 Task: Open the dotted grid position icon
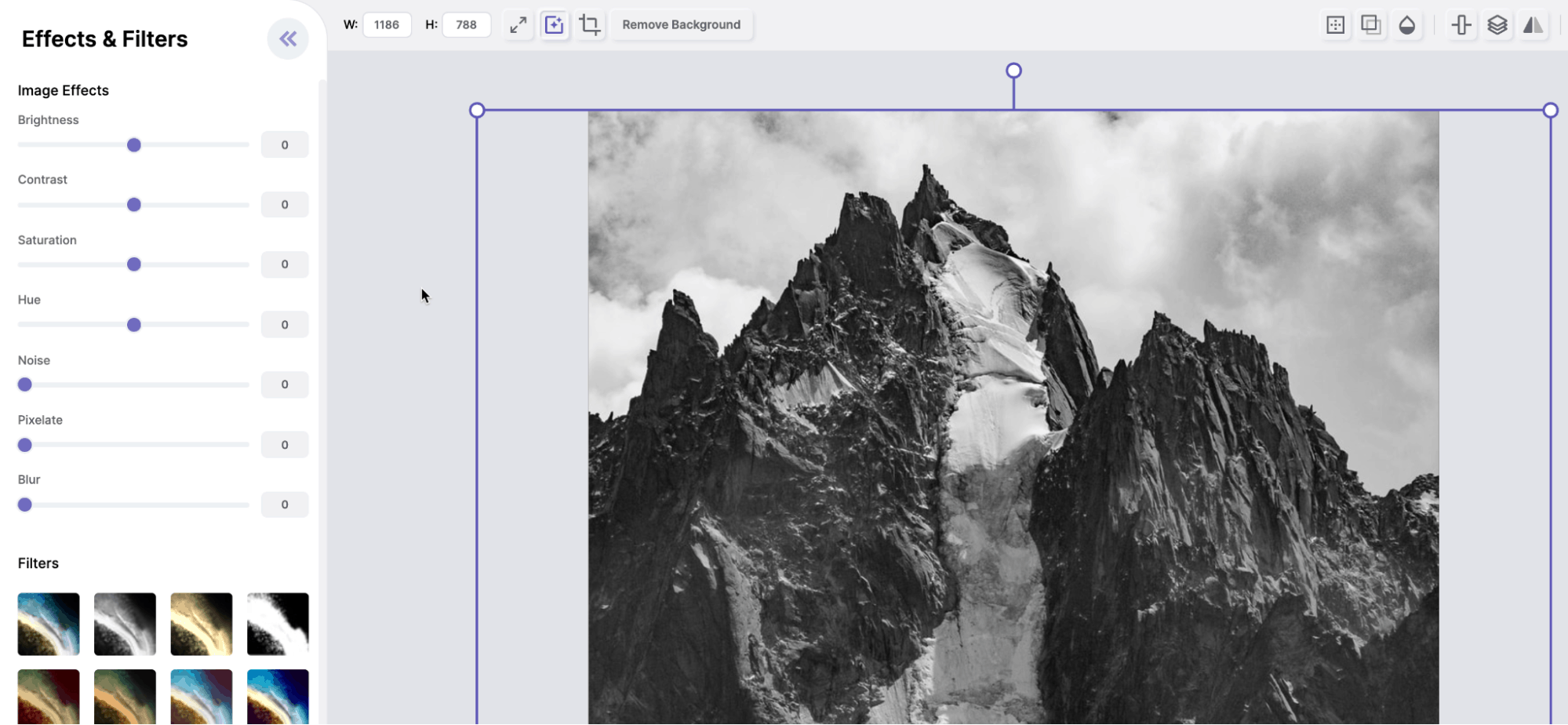coord(1335,25)
